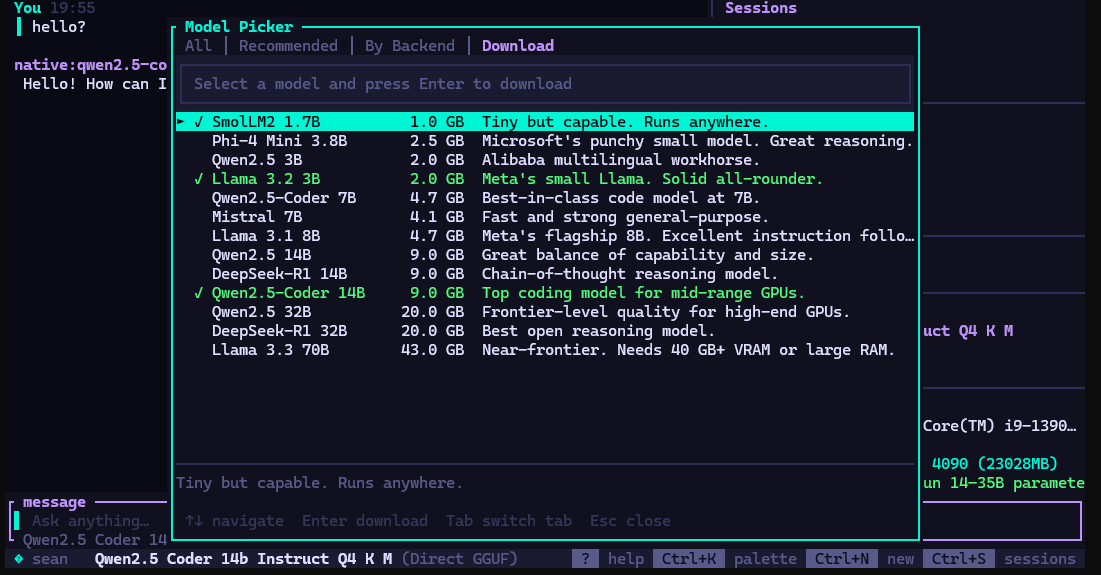
Task: Click the message input 'Ask anything…'
Action: [x=91, y=521]
